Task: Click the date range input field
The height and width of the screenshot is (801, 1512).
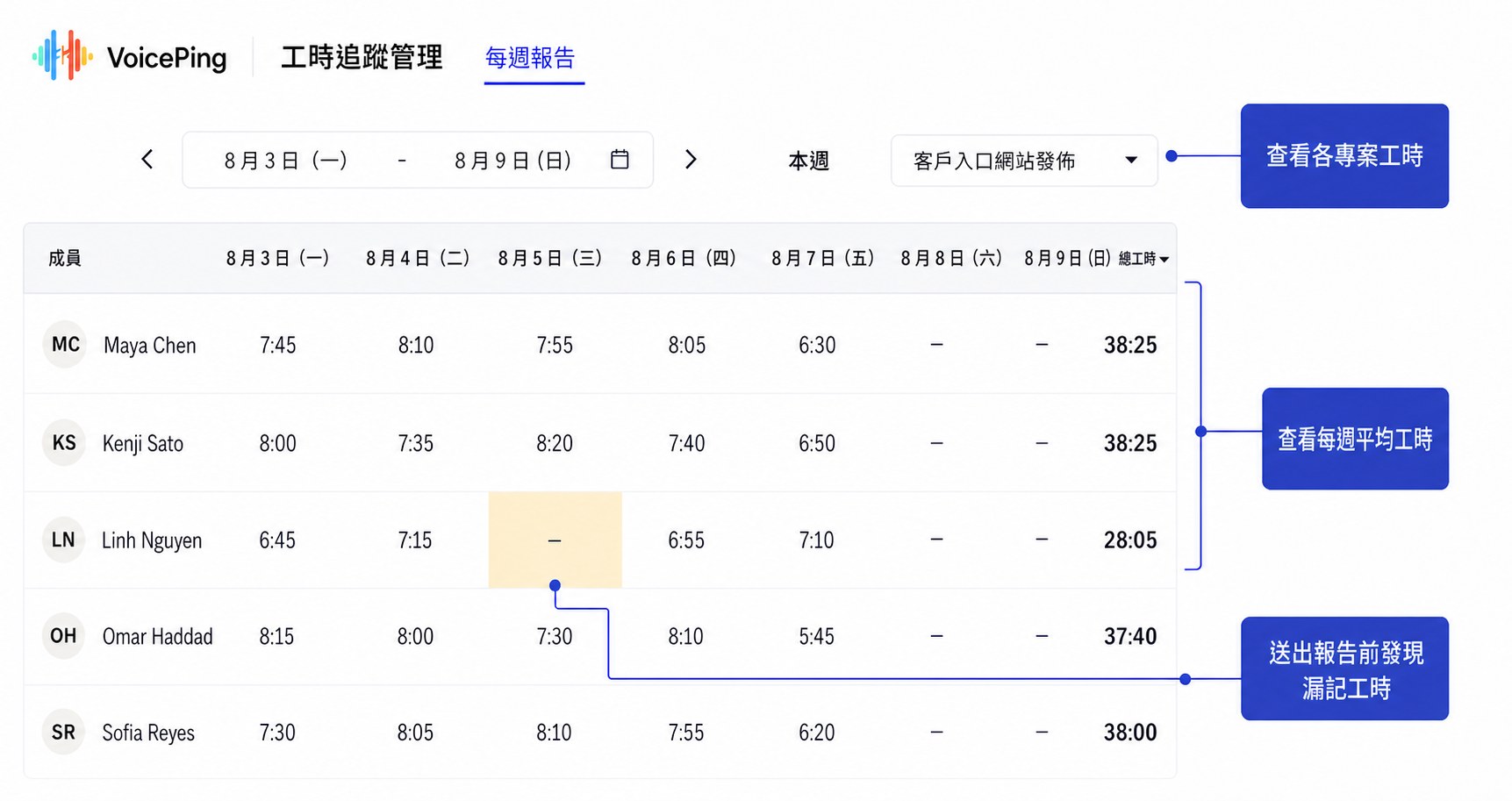Action: click(x=418, y=160)
